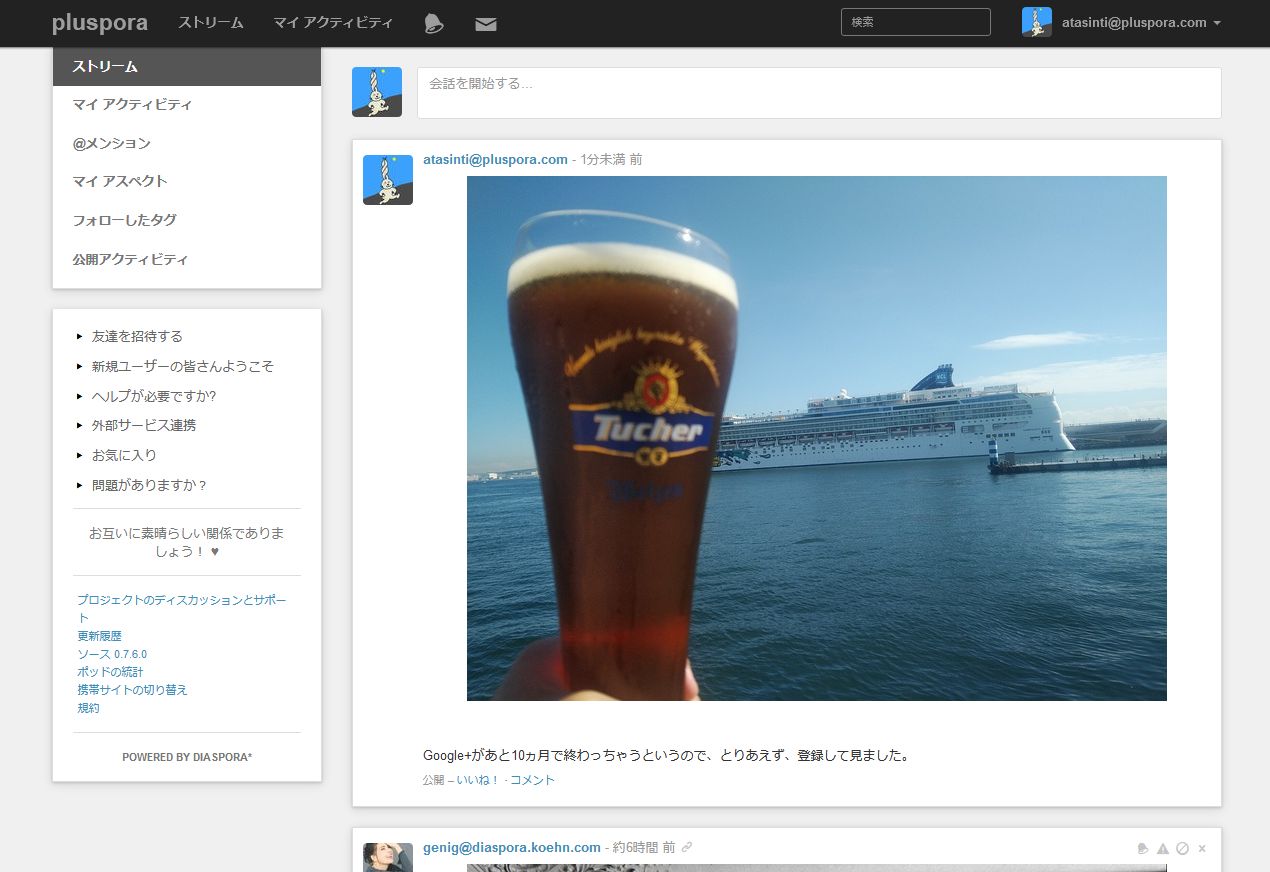The height and width of the screenshot is (872, 1270).
Task: Click お互いに素晴らしい関係でありましょう text
Action: tap(187, 542)
